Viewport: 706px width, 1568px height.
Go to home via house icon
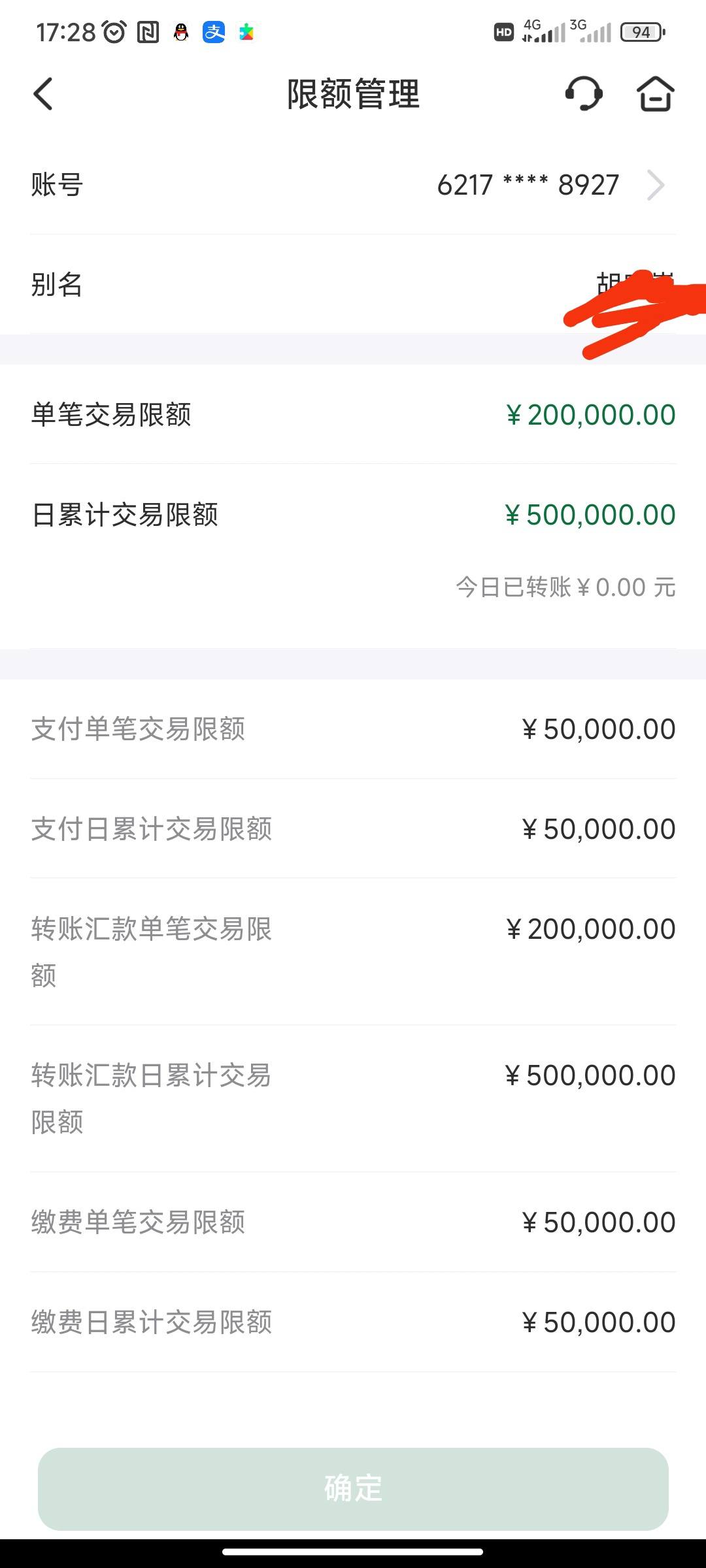(x=655, y=94)
